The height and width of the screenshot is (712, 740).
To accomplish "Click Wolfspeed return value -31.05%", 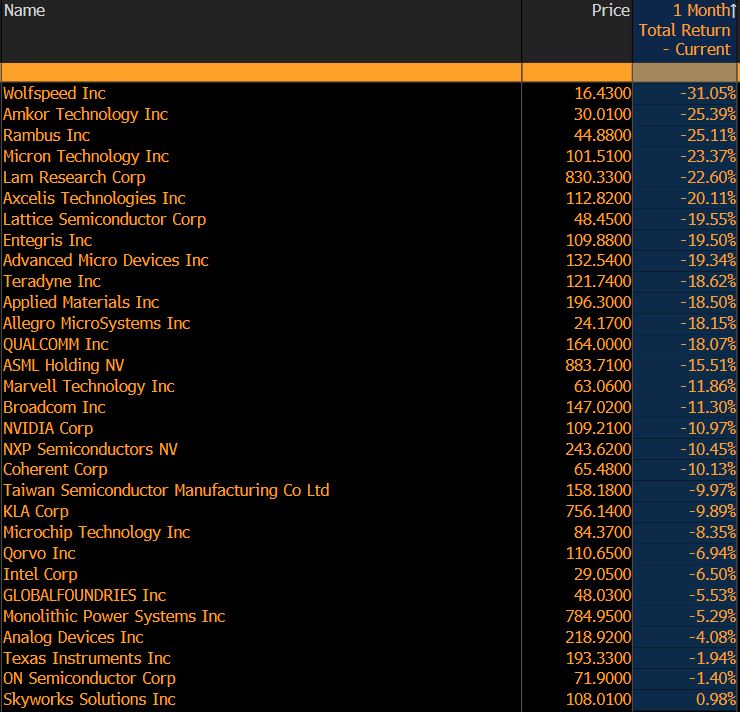I will (x=704, y=93).
